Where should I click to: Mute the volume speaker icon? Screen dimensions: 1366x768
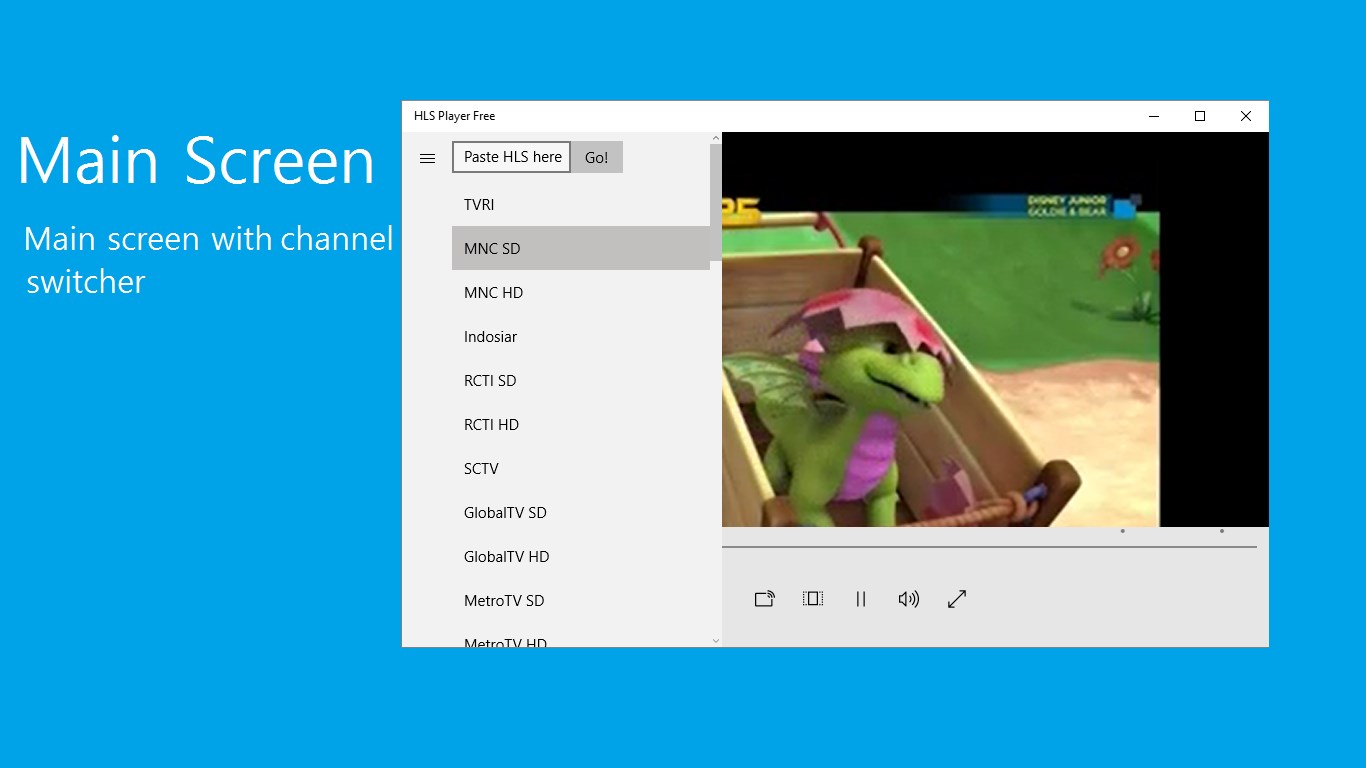pos(908,599)
